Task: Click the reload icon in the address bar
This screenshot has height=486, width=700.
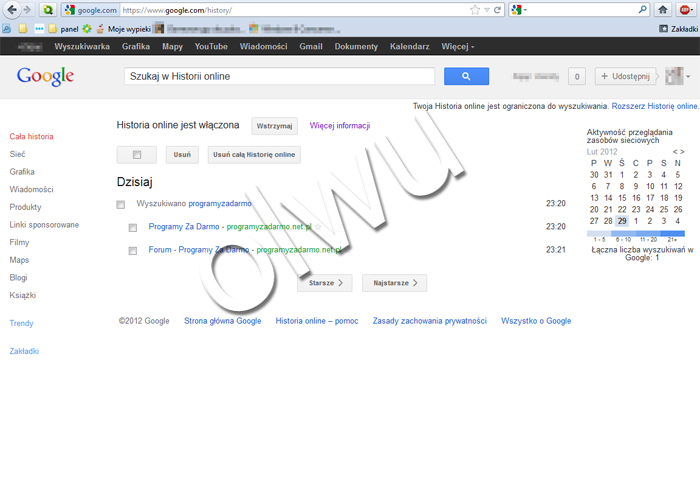Action: 498,10
